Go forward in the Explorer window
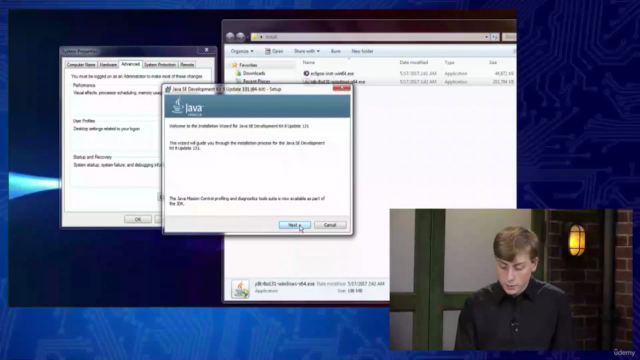This screenshot has height=360, width=640. click(x=240, y=37)
